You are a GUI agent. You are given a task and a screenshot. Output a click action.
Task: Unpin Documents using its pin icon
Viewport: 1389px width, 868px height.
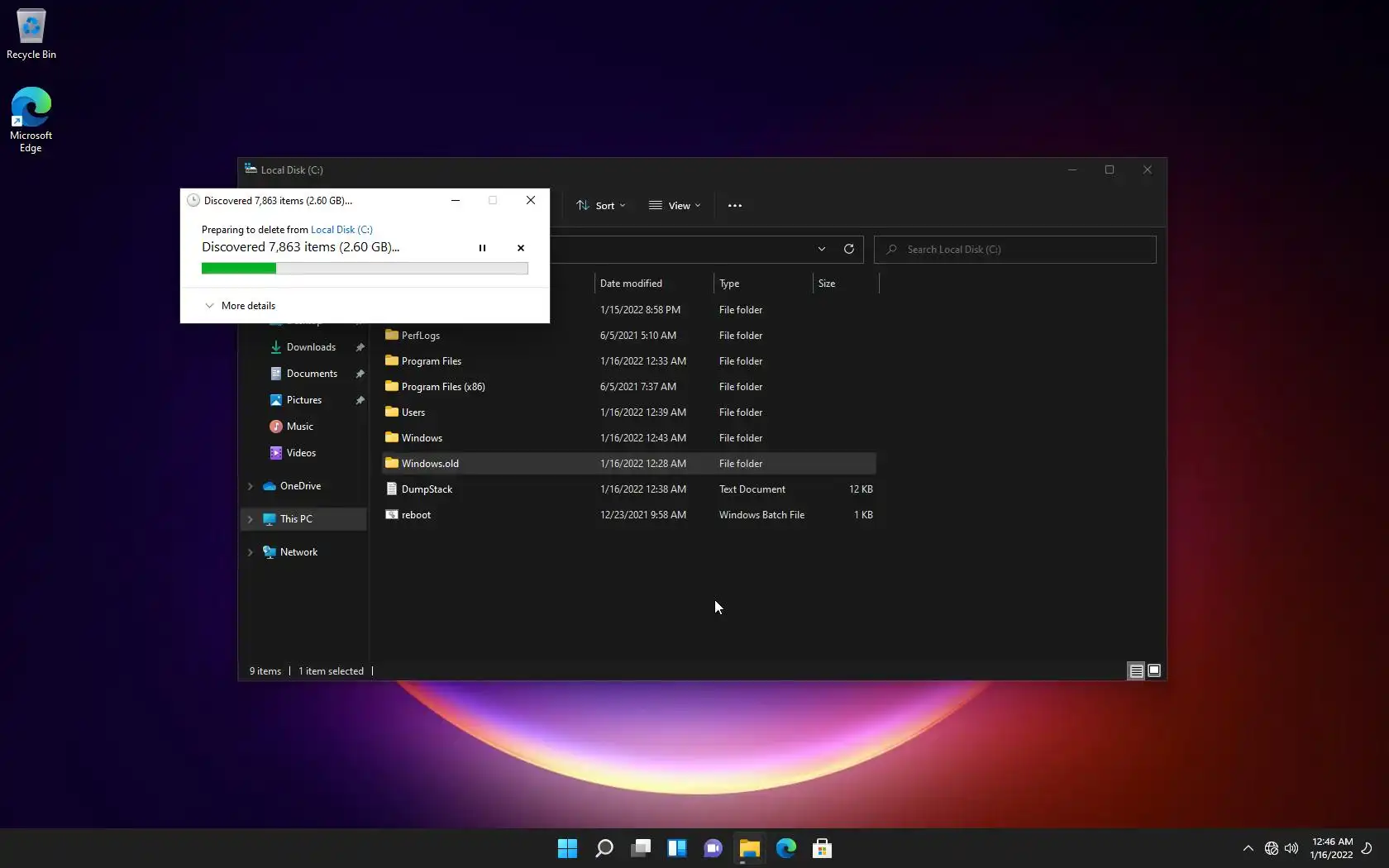coord(360,374)
